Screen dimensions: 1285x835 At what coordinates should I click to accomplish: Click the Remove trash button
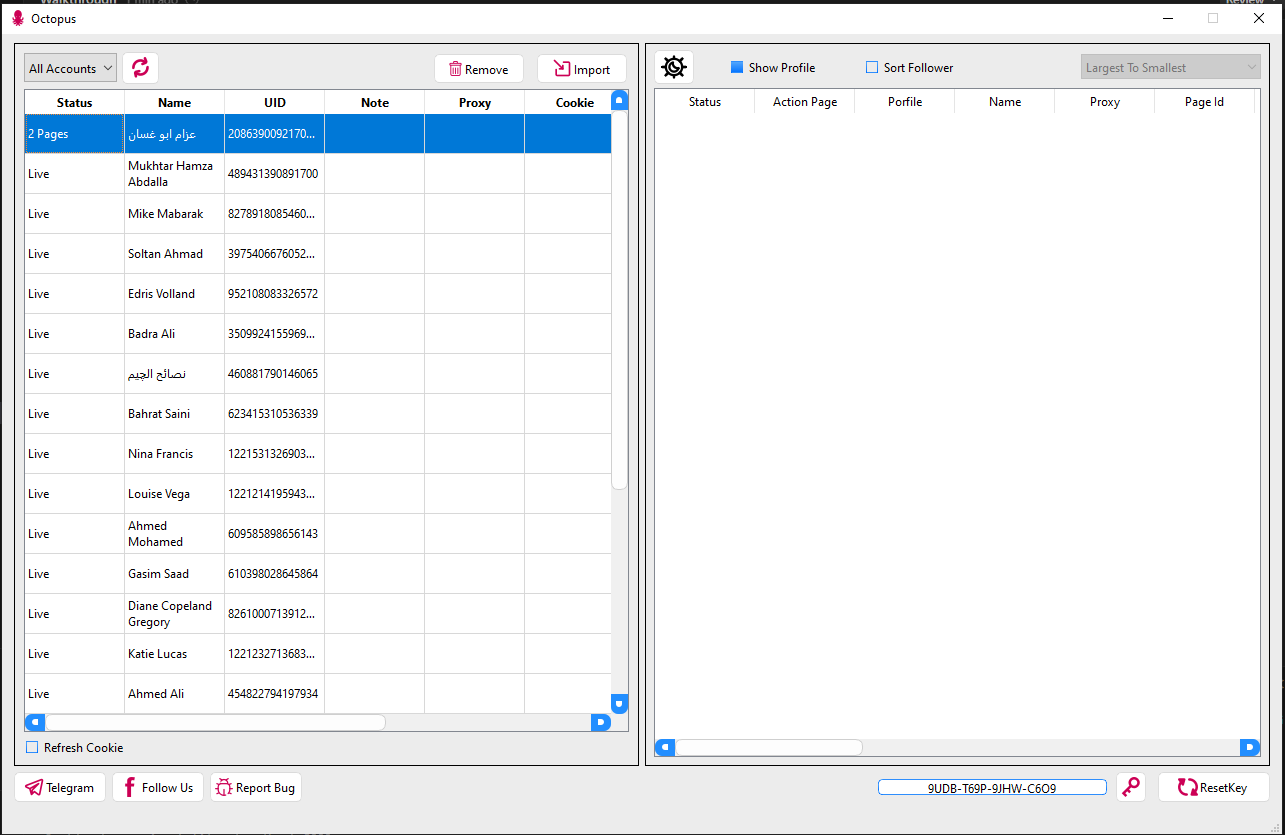pos(479,69)
